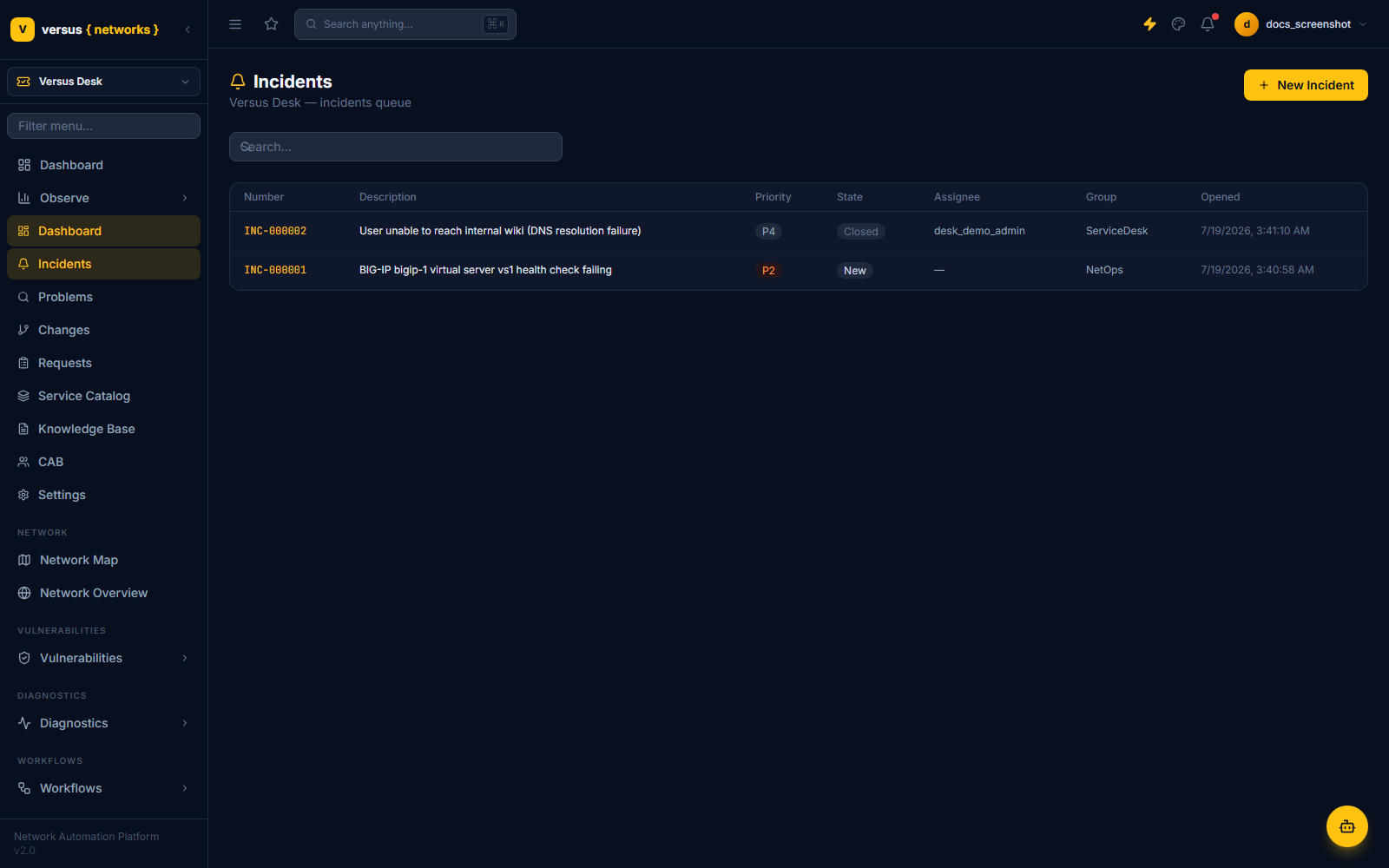The width and height of the screenshot is (1389, 868).
Task: Go to the top Dashboard item
Action: tap(103, 165)
